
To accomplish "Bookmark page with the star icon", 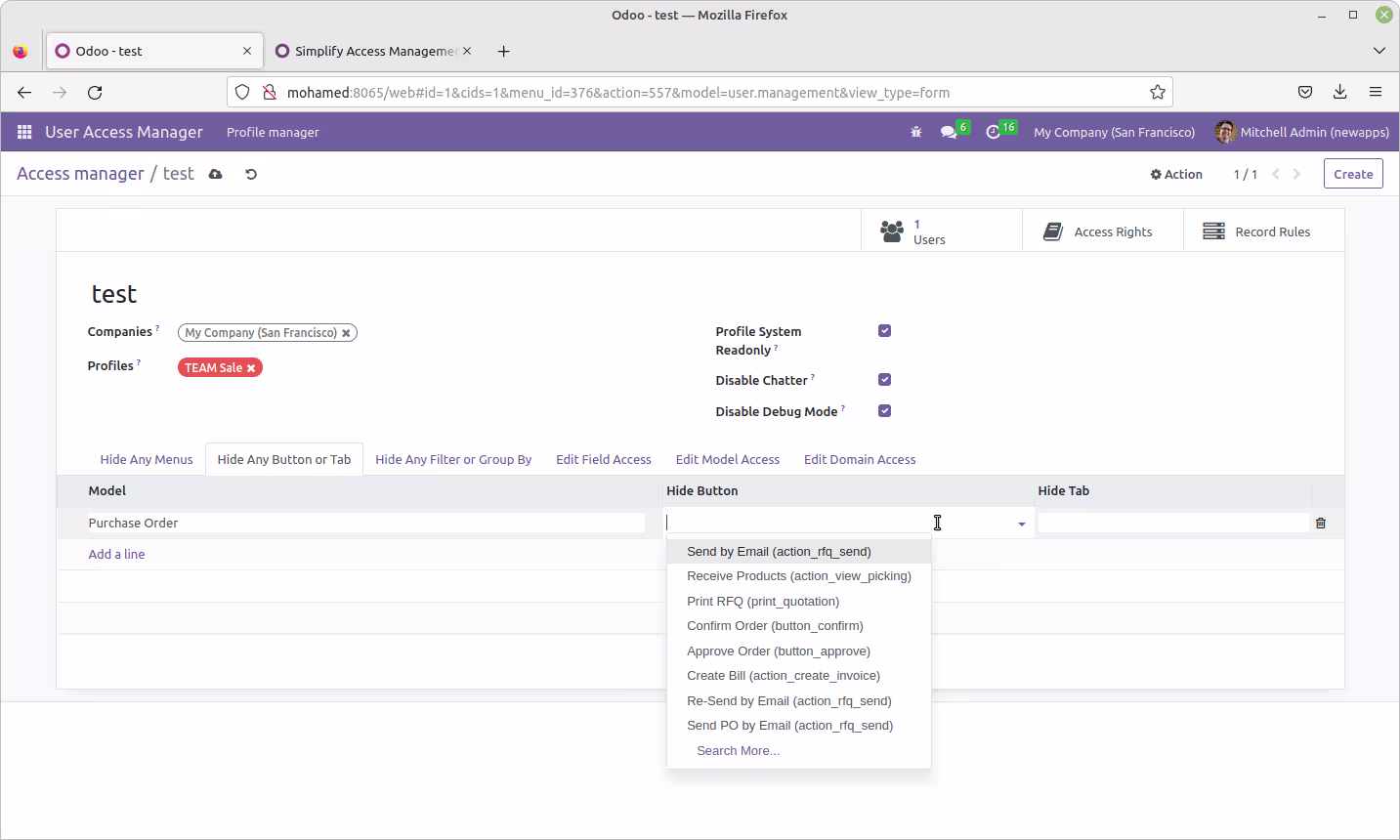I will point(1158,92).
